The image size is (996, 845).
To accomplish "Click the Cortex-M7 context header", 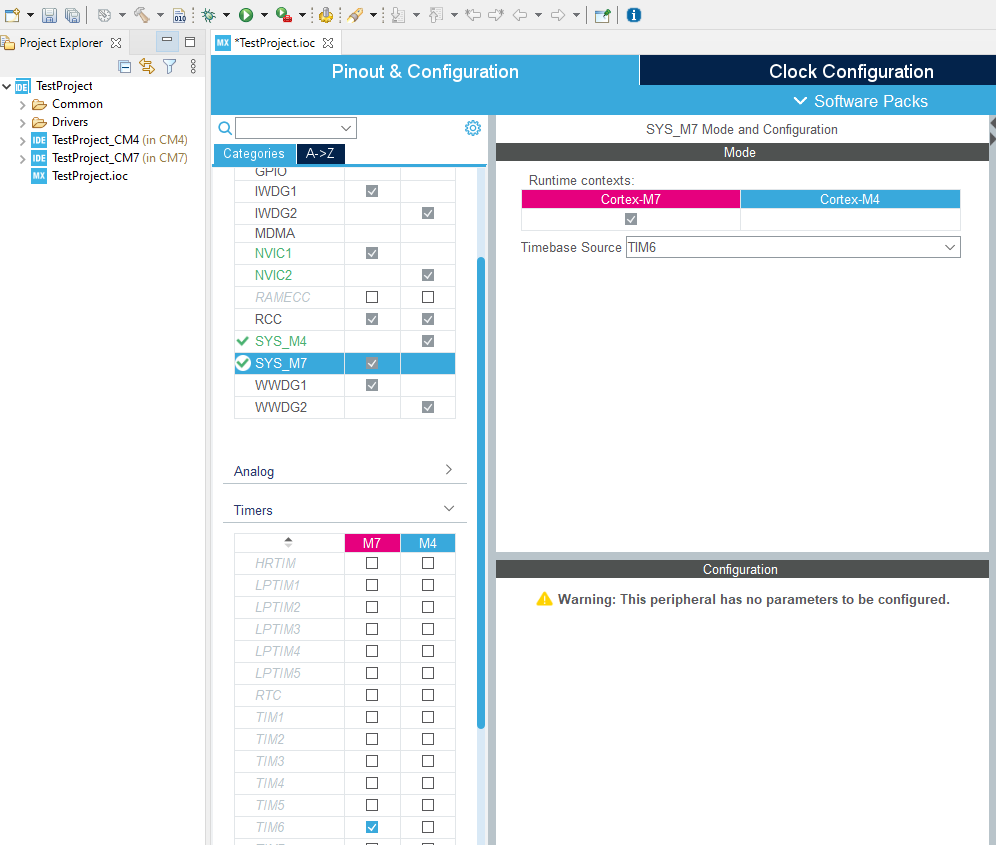I will pyautogui.click(x=631, y=199).
